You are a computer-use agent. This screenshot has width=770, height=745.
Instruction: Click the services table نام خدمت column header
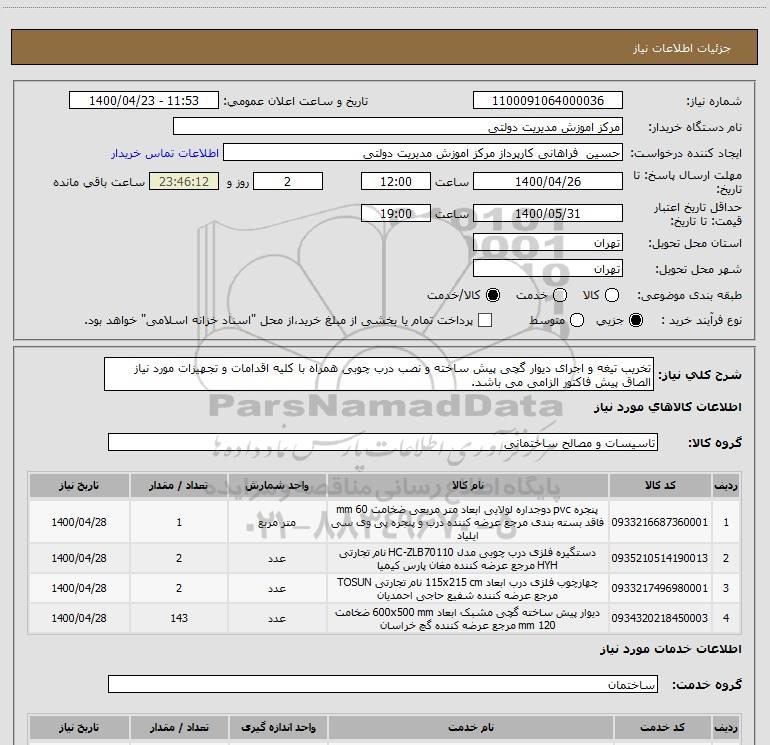click(x=470, y=727)
